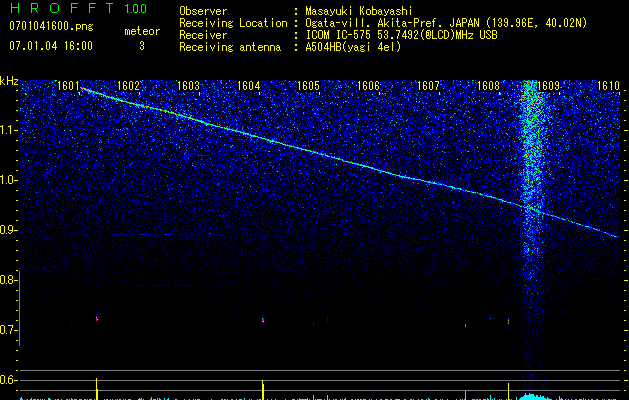Click the 1610 time marker

click(x=608, y=85)
